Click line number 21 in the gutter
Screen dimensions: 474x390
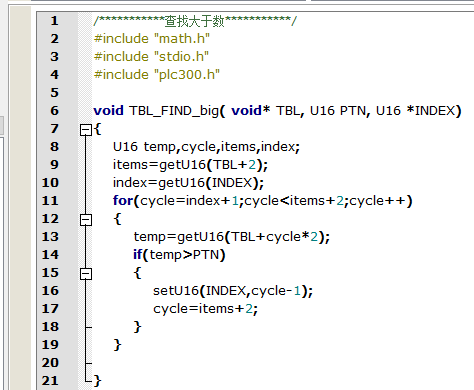click(x=50, y=381)
